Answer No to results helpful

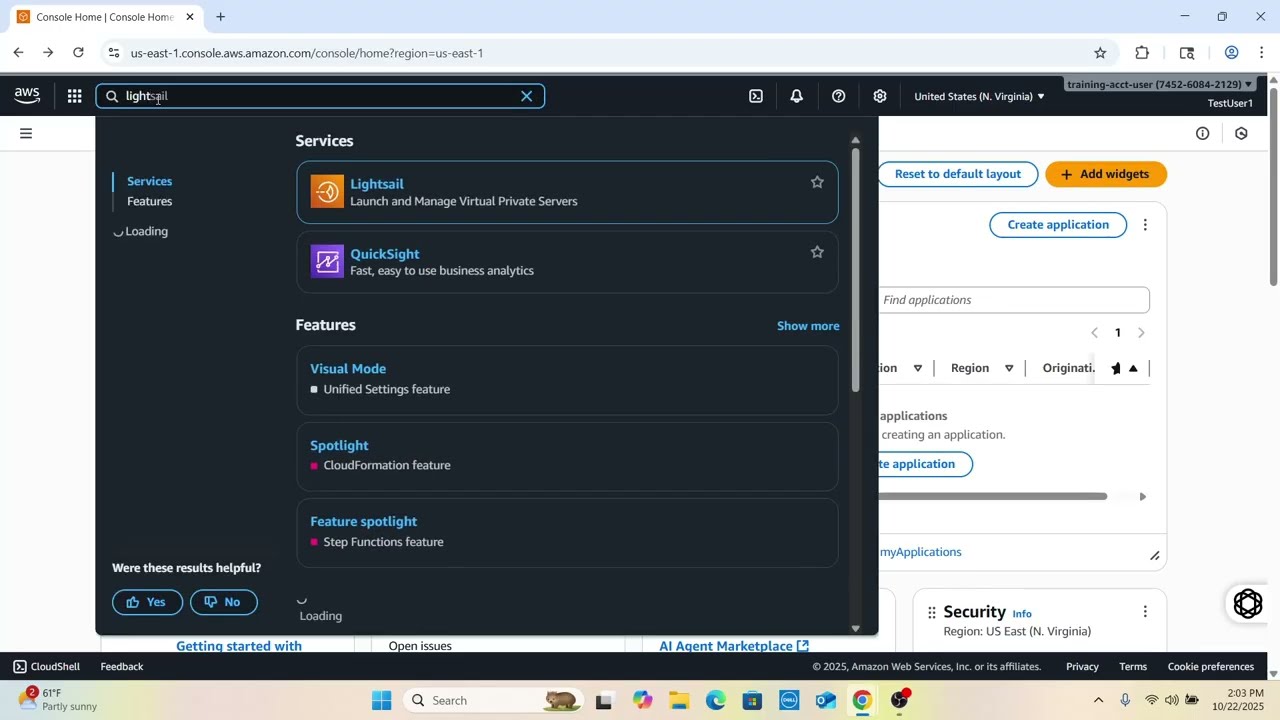[x=223, y=602]
